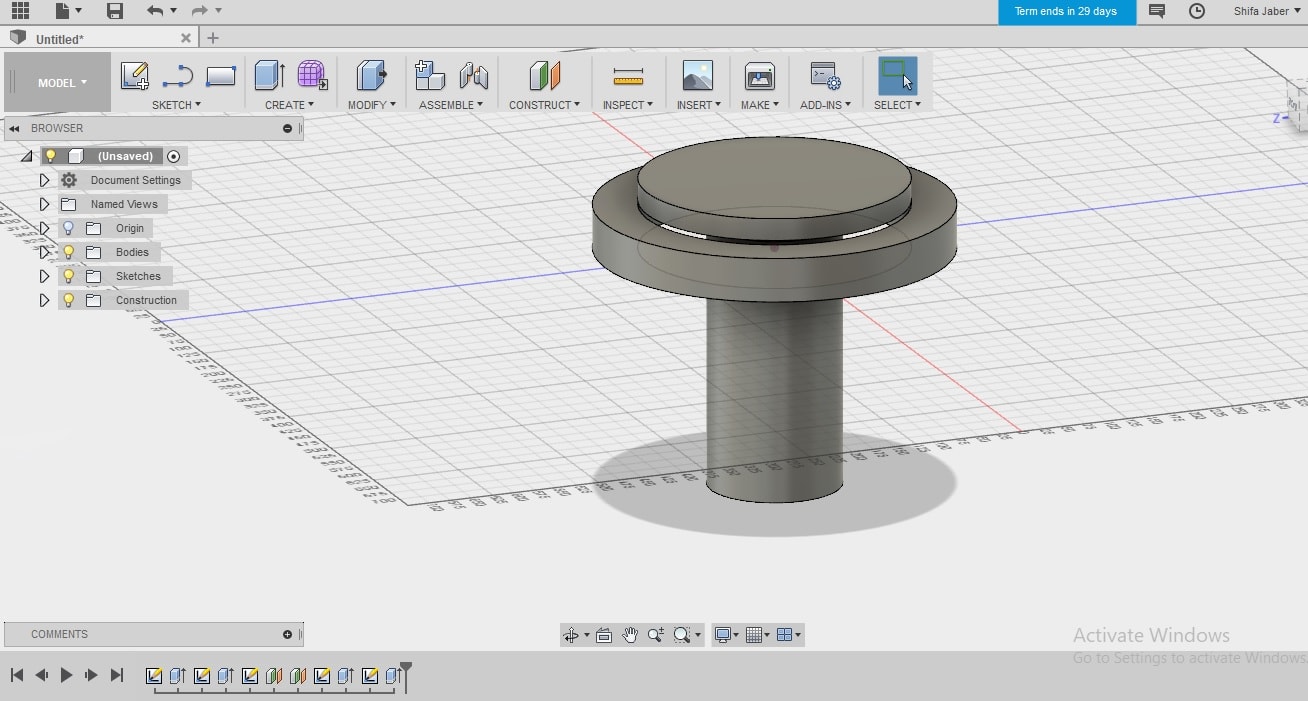Viewport: 1308px width, 701px height.
Task: Select the Joint tool
Action: point(473,76)
